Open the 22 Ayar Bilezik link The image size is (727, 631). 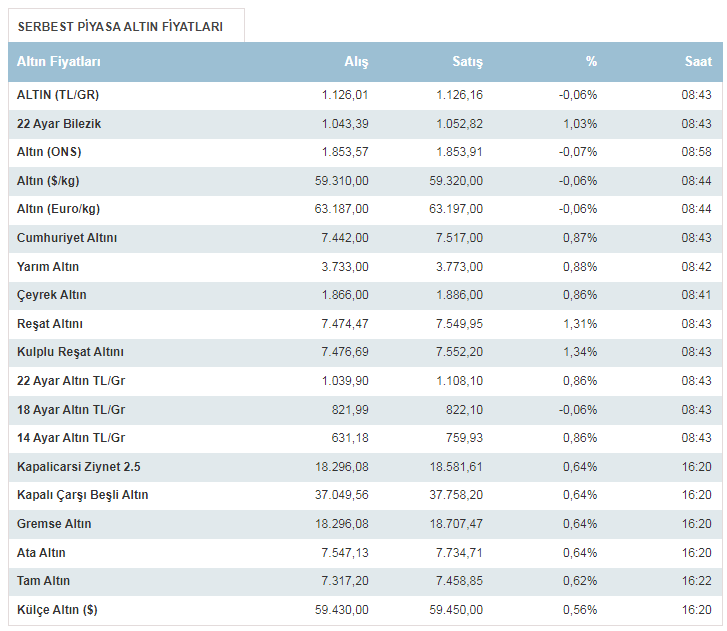point(59,124)
